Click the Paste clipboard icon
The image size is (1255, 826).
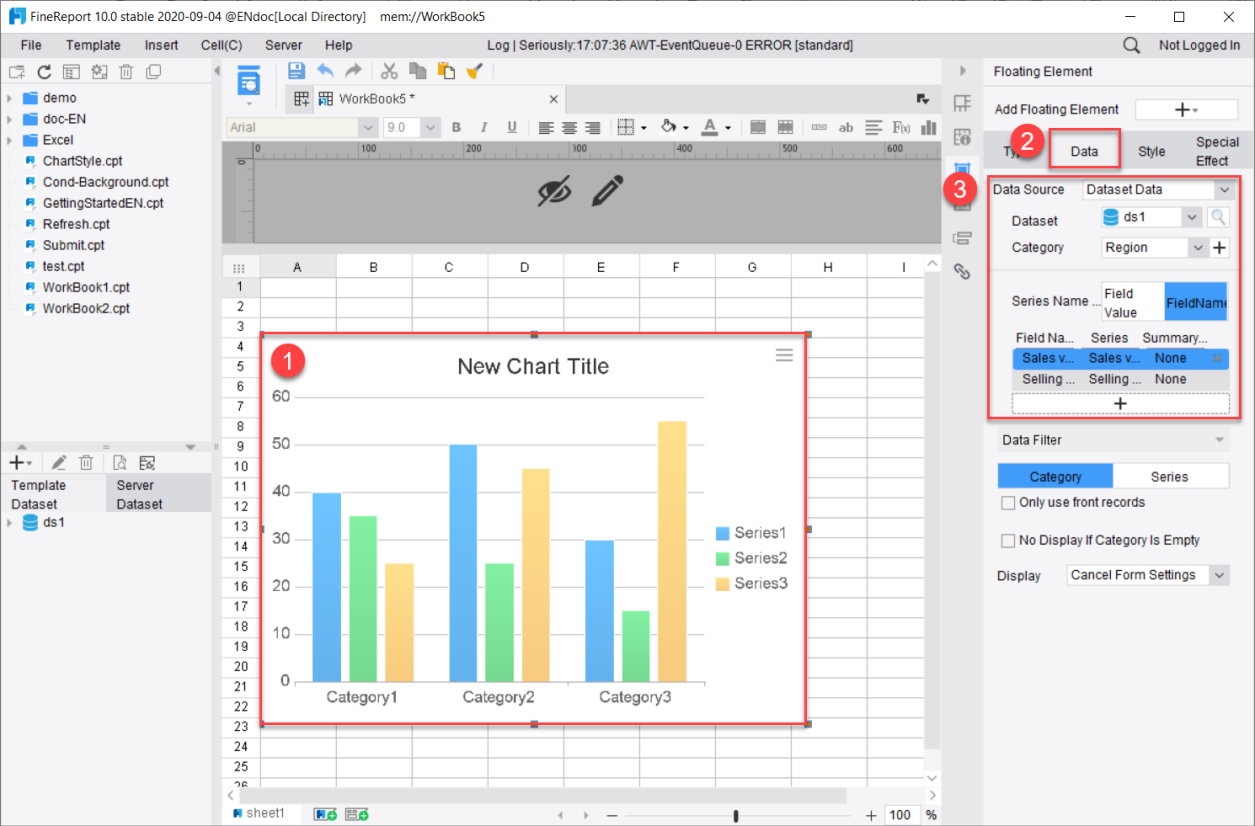tap(446, 71)
